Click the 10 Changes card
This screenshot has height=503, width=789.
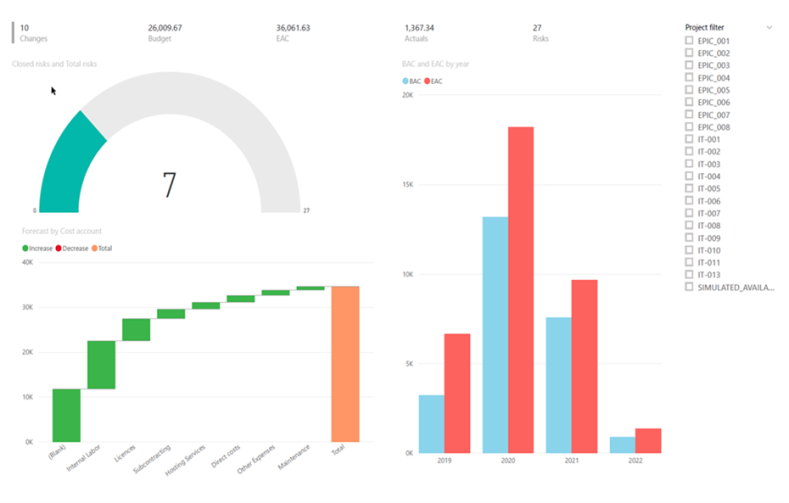point(34,33)
